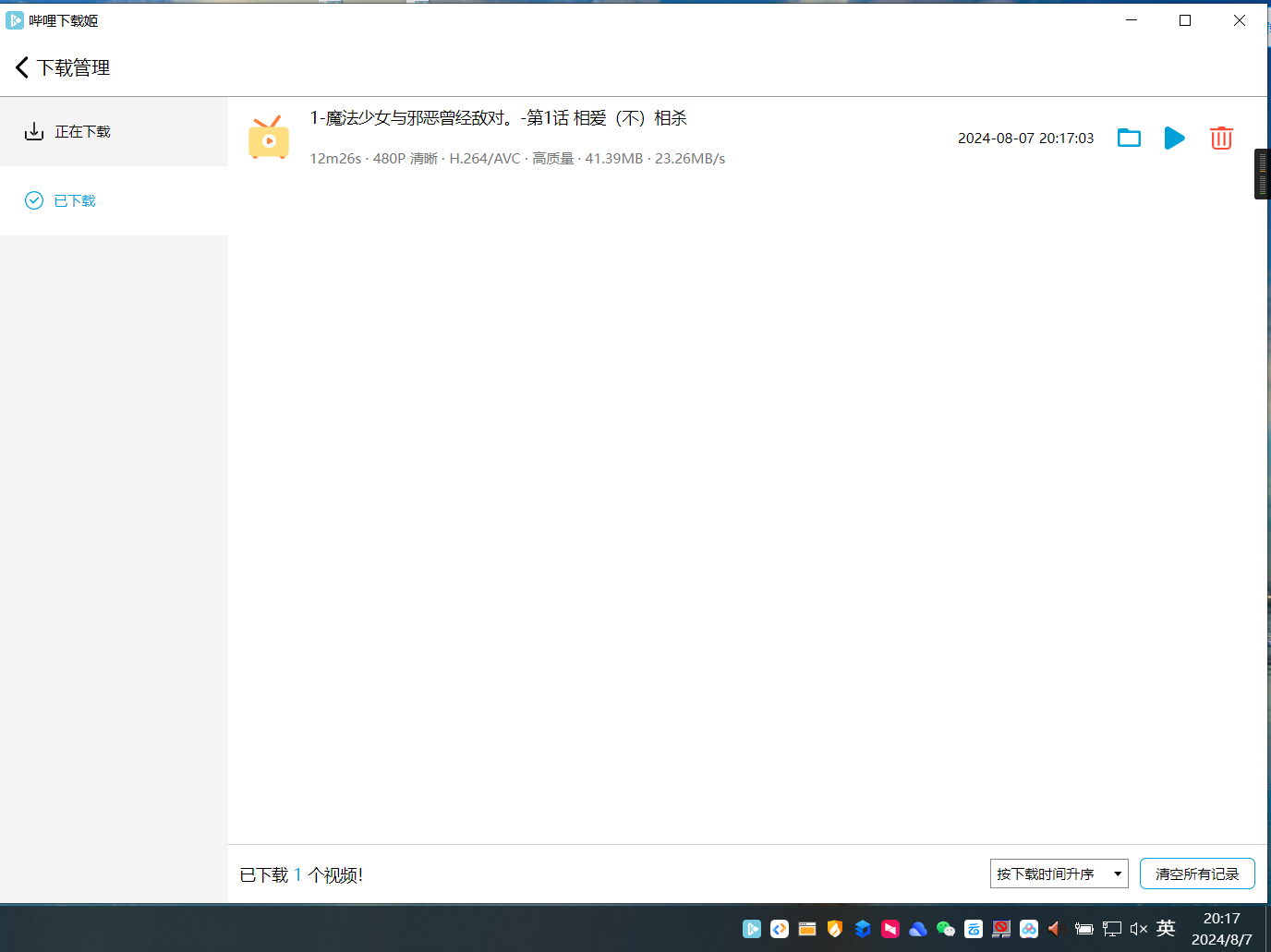Open the taskbar clock showing 20:17
The image size is (1271, 952).
1221,929
